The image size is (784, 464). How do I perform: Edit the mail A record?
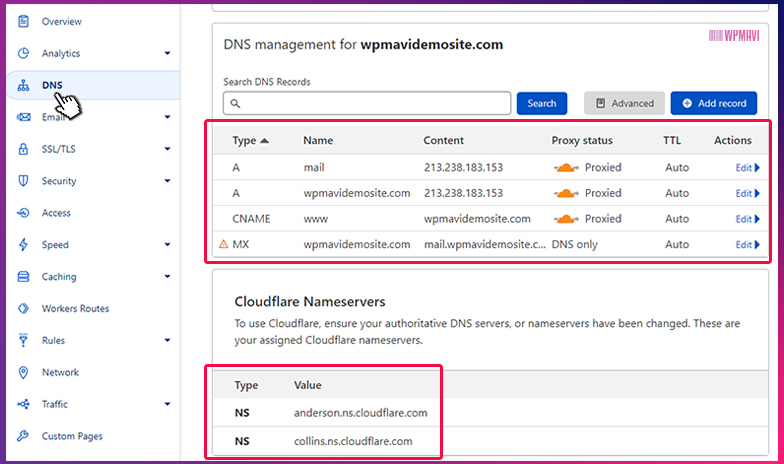pyautogui.click(x=748, y=168)
